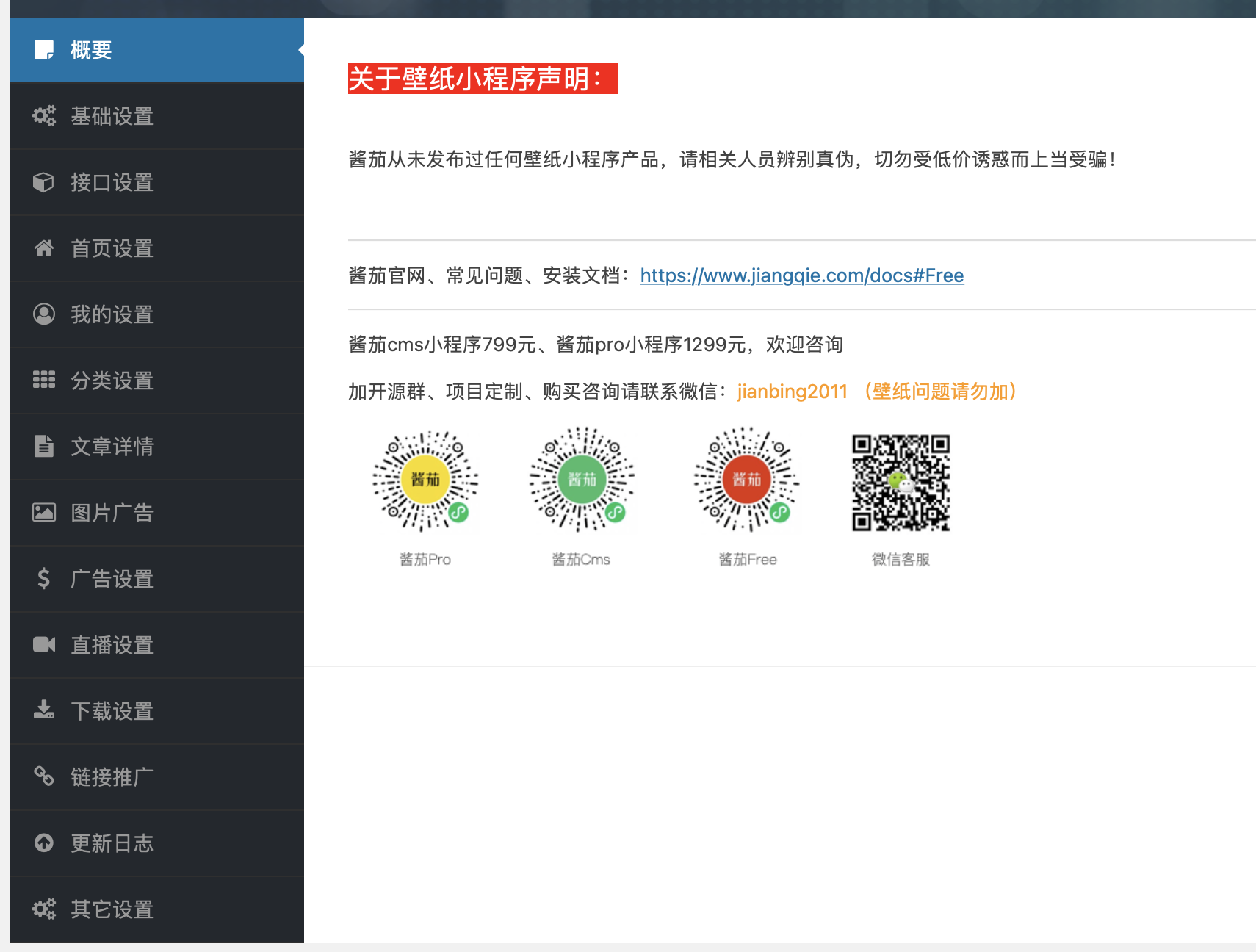
Task: Click the document icon beside 文章详情
Action: 44,446
